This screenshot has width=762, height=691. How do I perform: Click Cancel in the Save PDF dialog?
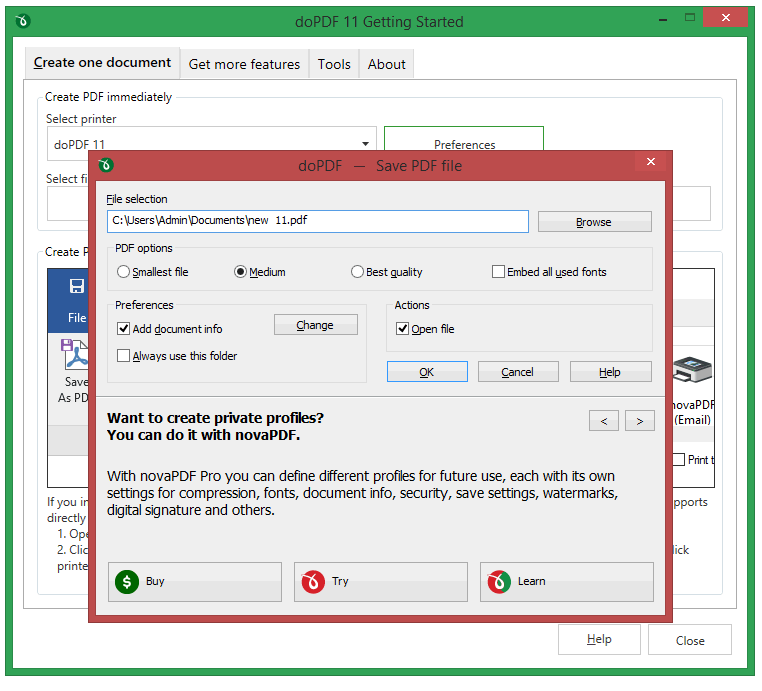pos(518,372)
